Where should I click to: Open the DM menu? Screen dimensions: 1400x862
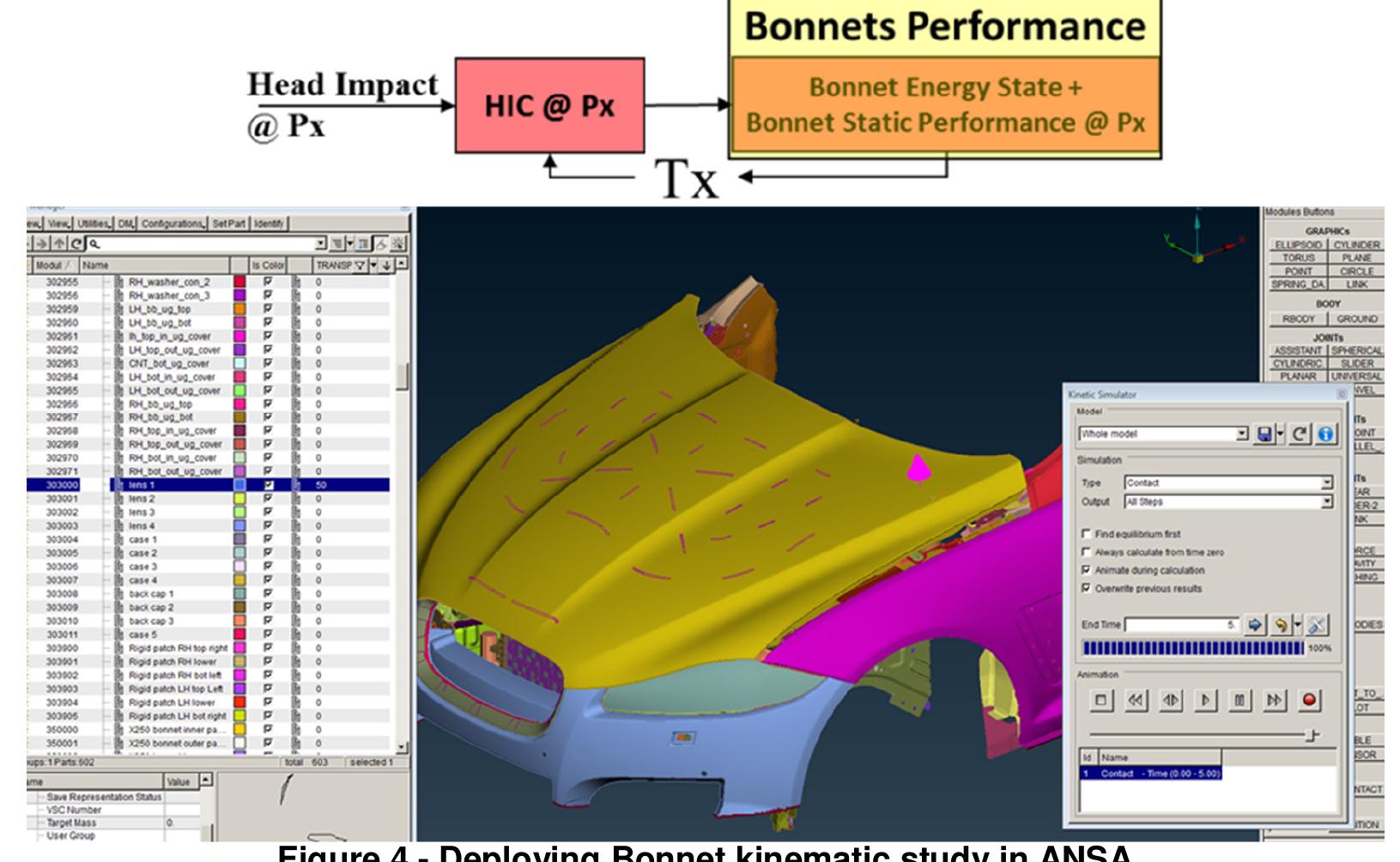tap(126, 223)
